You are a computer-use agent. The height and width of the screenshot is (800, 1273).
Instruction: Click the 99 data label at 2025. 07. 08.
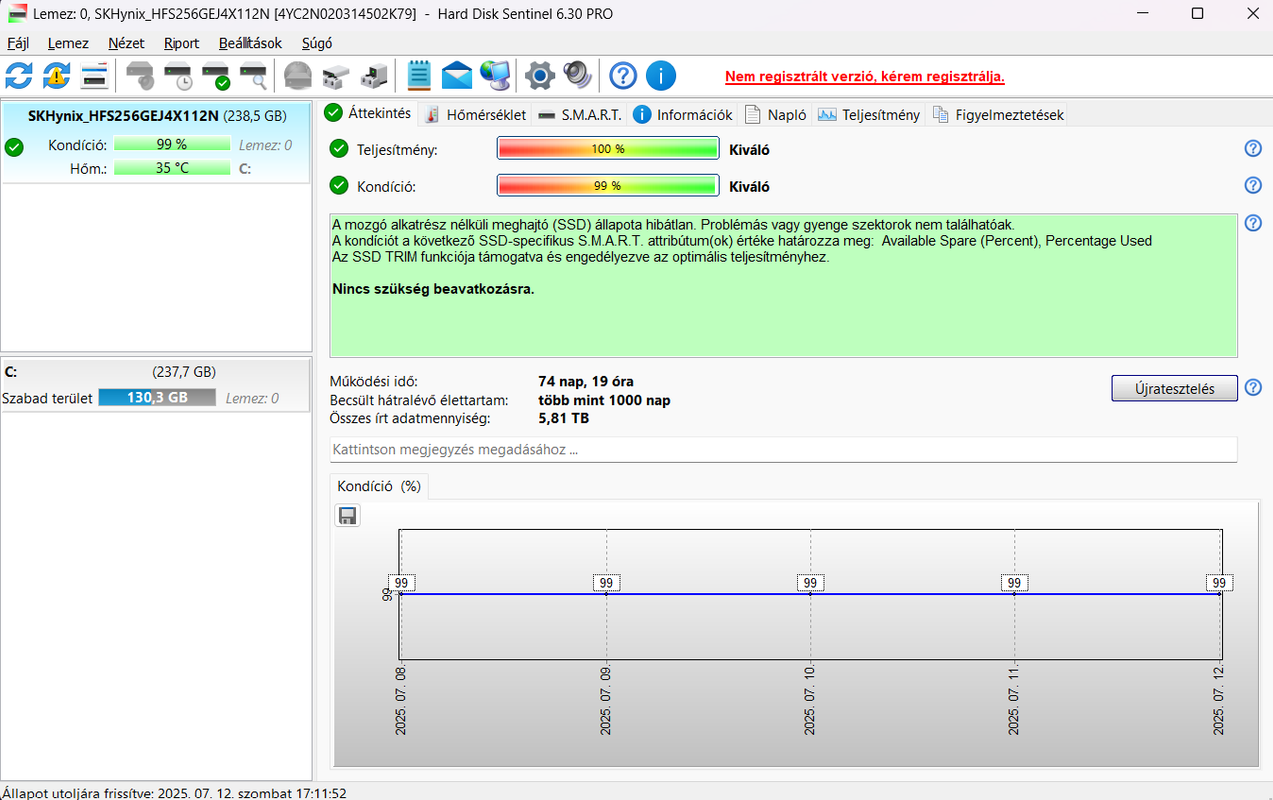tap(402, 583)
